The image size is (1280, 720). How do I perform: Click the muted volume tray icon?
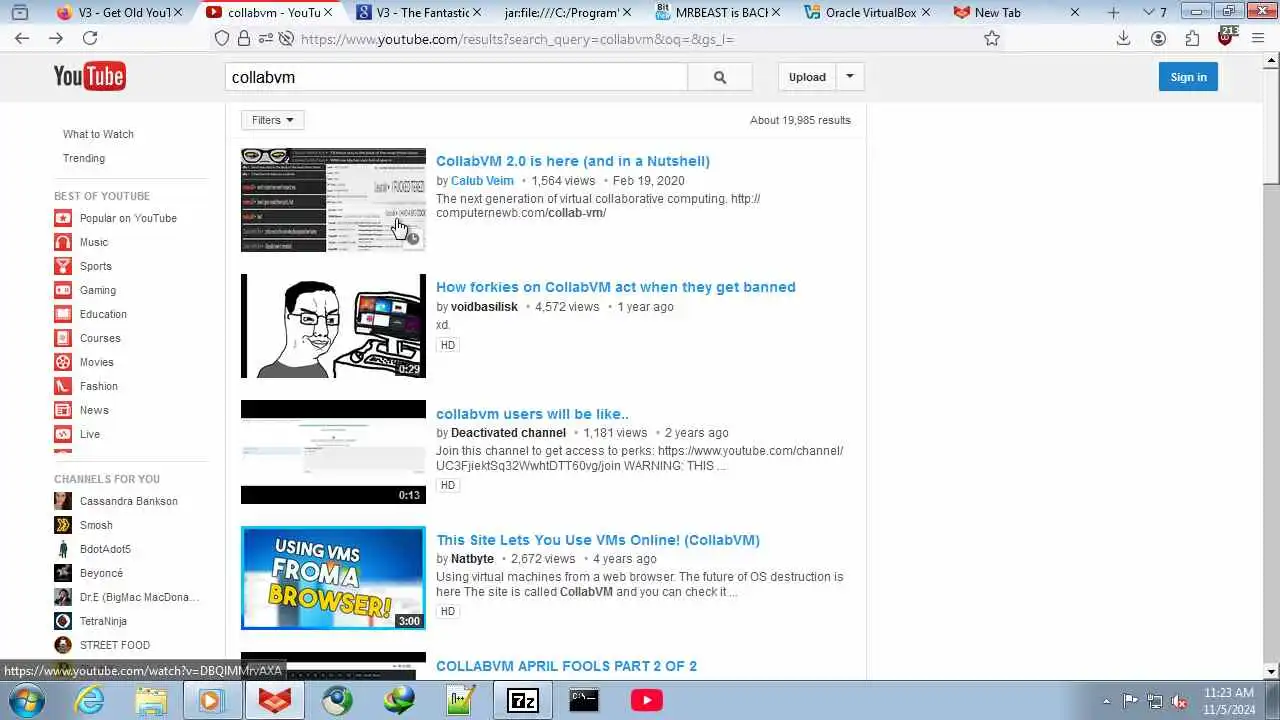tap(1179, 701)
